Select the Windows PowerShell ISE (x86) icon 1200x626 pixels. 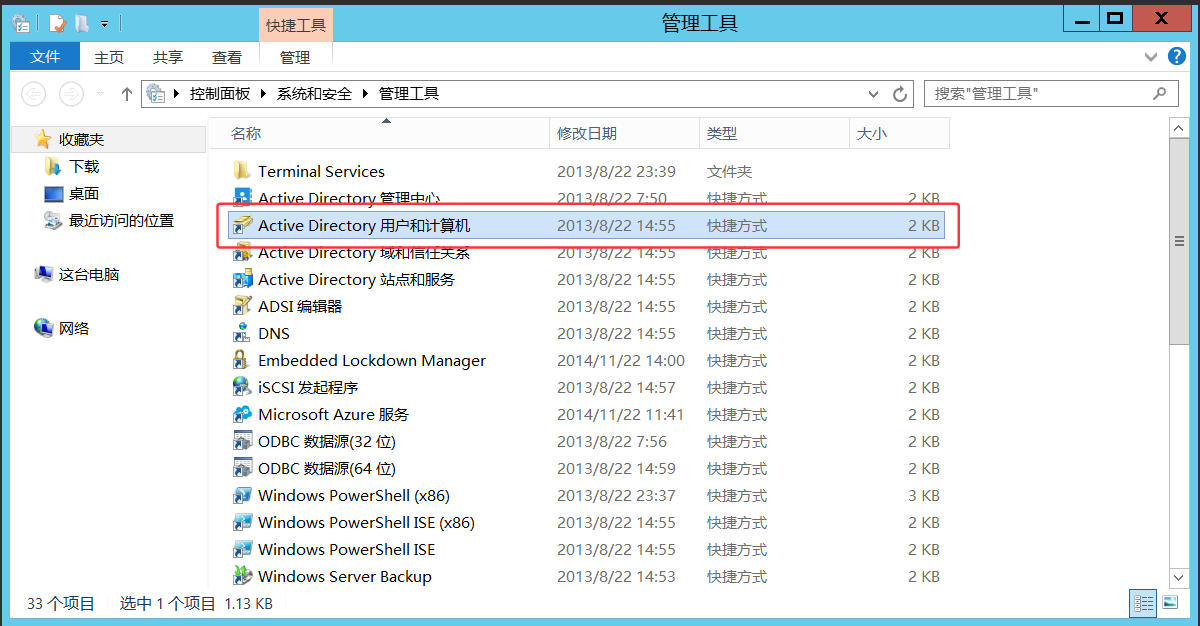241,522
